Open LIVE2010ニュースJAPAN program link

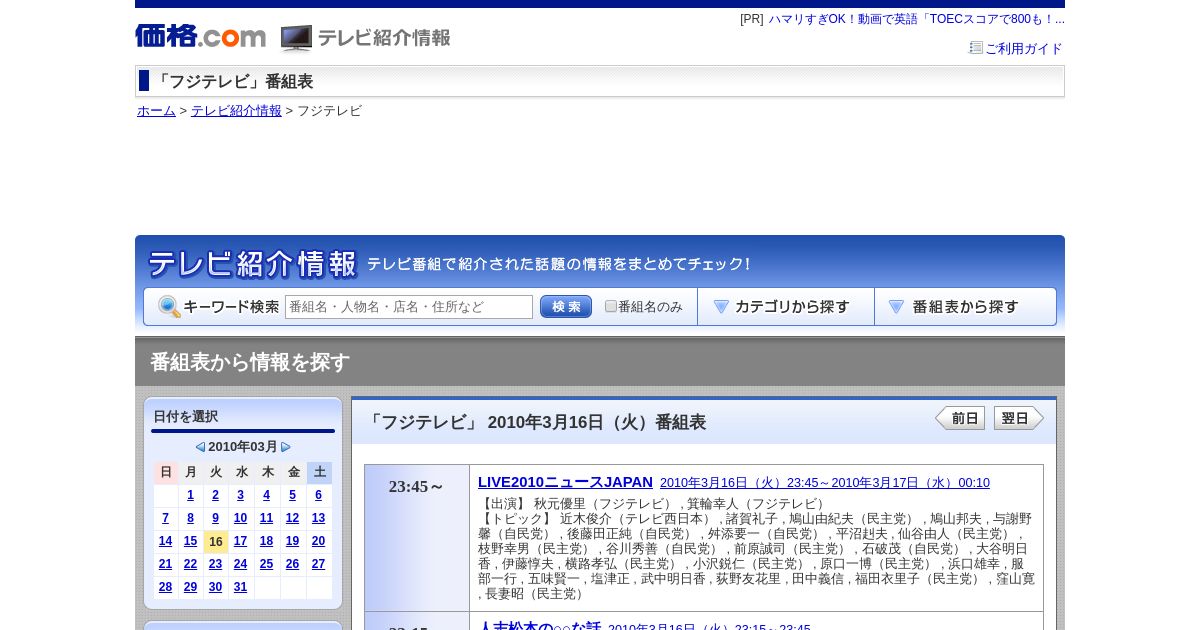tap(565, 482)
